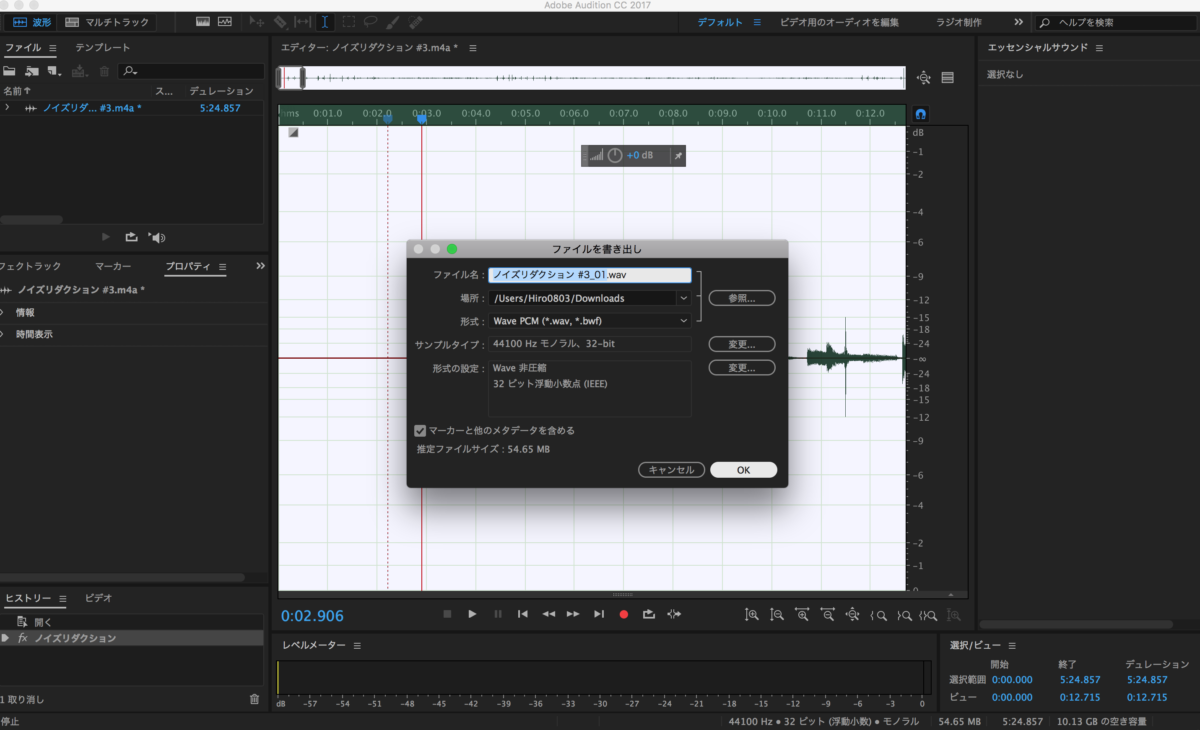This screenshot has height=730, width=1200.
Task: Select the Paintbrush selection tool
Action: pyautogui.click(x=393, y=21)
